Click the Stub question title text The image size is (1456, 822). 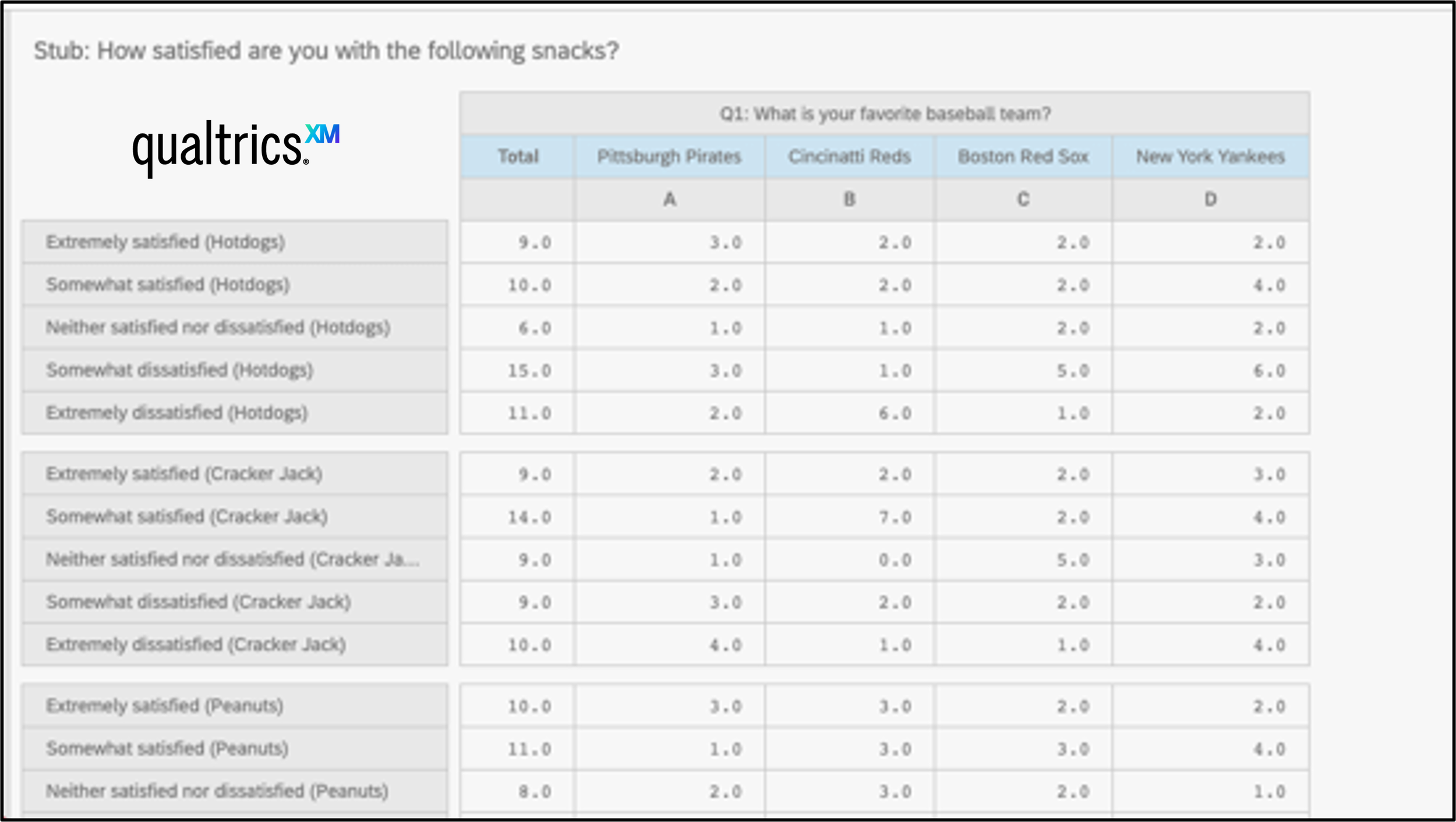[326, 51]
